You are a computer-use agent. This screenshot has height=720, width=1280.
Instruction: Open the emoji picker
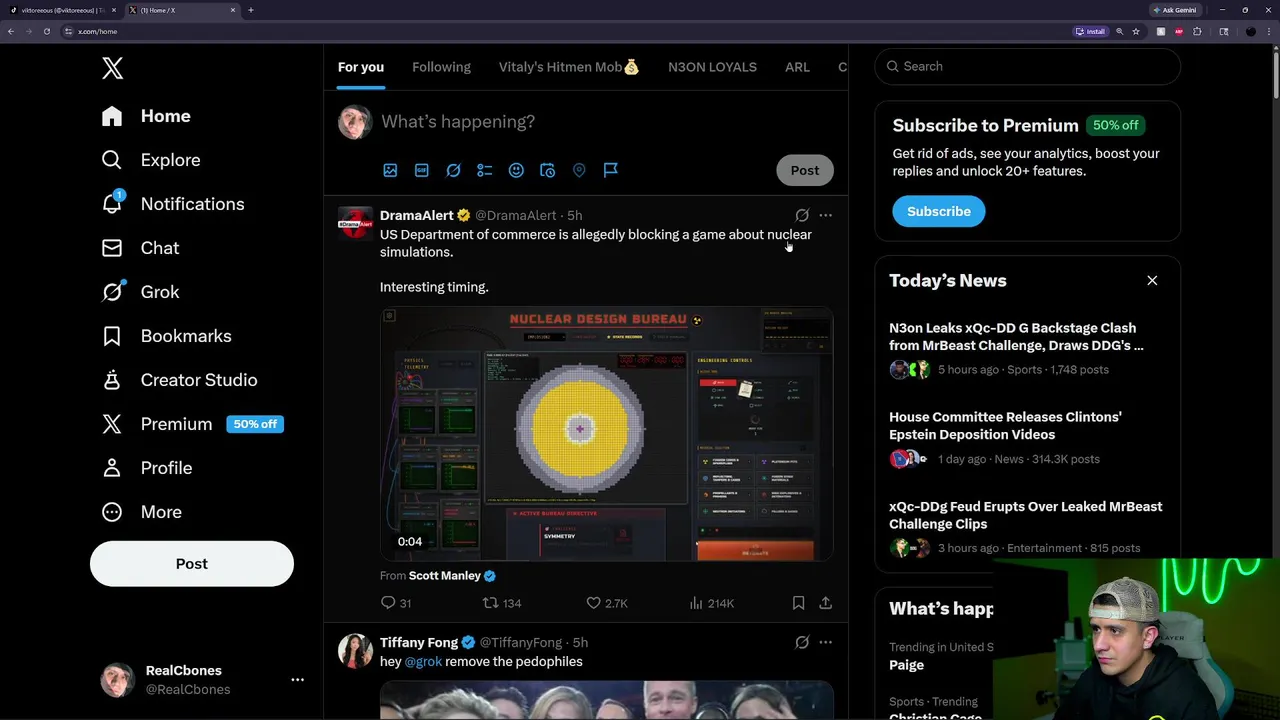tap(516, 170)
